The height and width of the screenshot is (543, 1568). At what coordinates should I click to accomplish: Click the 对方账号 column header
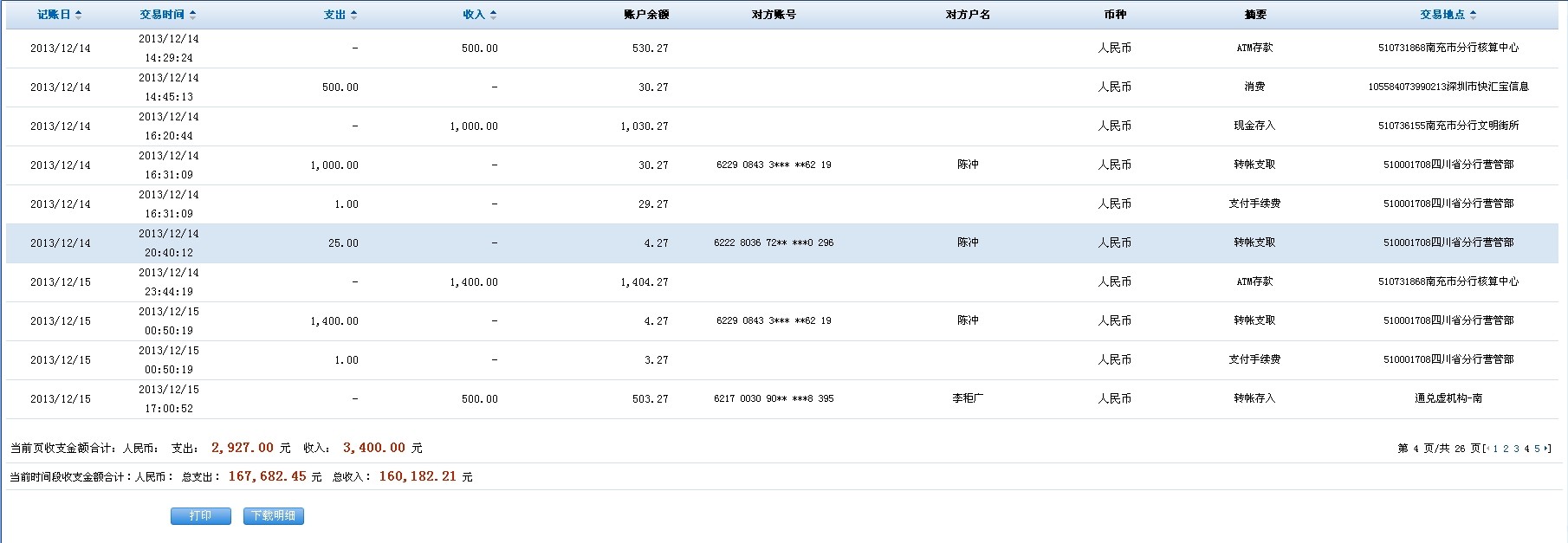[774, 15]
